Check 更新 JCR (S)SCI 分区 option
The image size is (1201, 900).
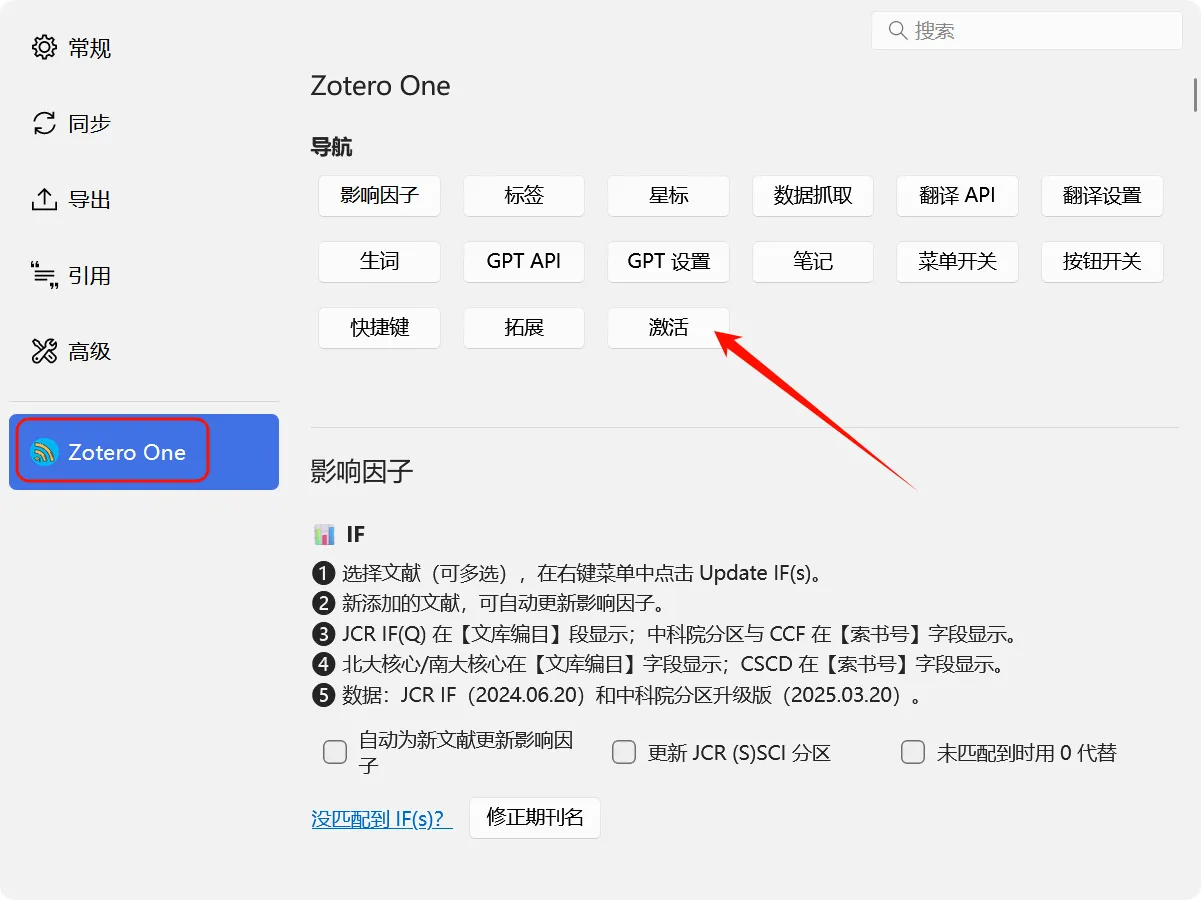coord(624,752)
